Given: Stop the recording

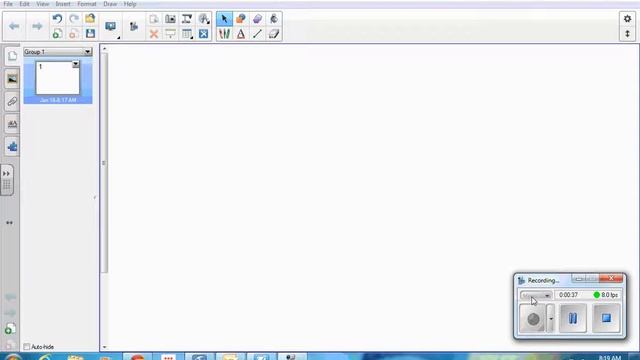Looking at the screenshot, I should [606, 318].
